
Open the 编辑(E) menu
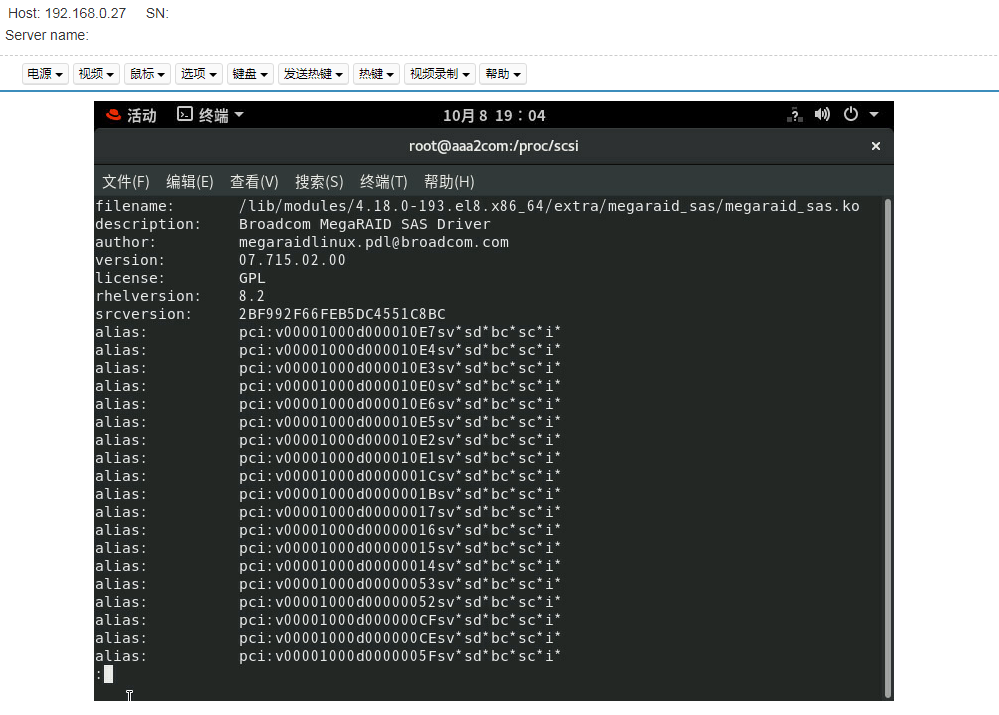(x=189, y=182)
